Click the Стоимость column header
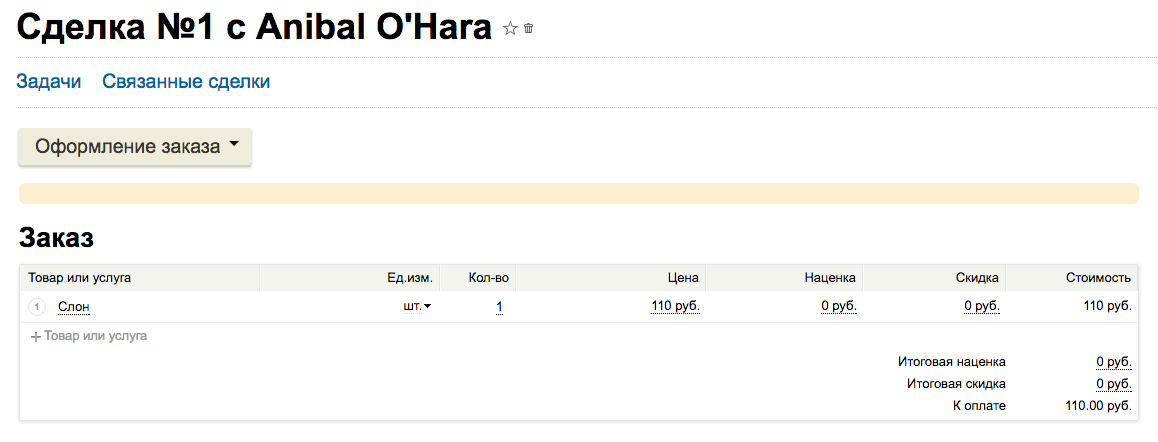The width and height of the screenshot is (1158, 442). pyautogui.click(x=1097, y=278)
